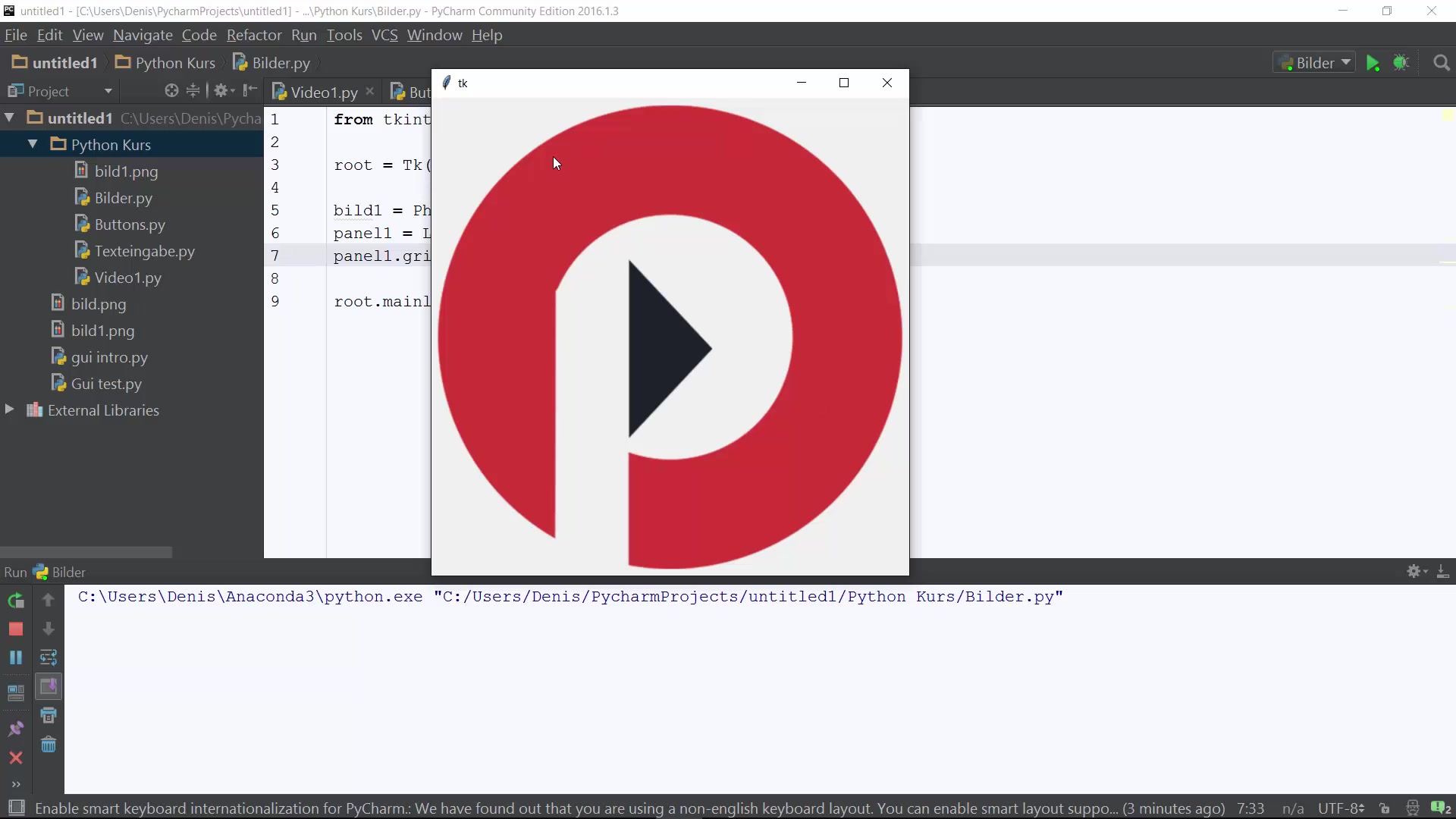Click the Pause Output icon
1456x819 pixels.
16,657
